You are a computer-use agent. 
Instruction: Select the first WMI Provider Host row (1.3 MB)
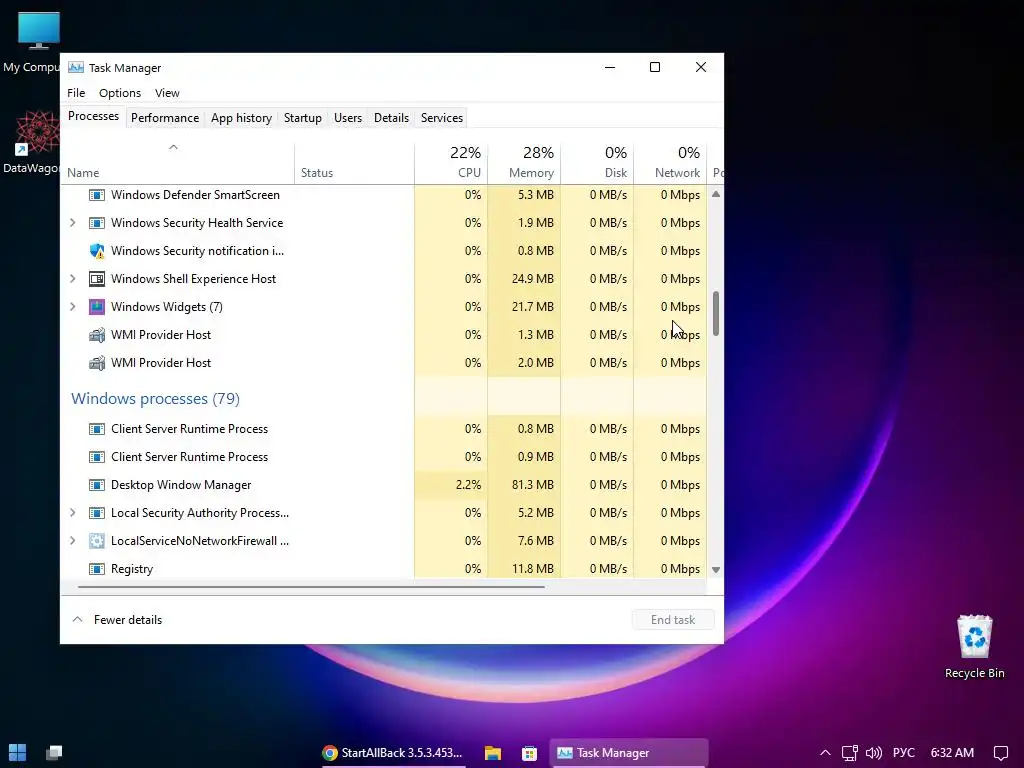pos(383,335)
